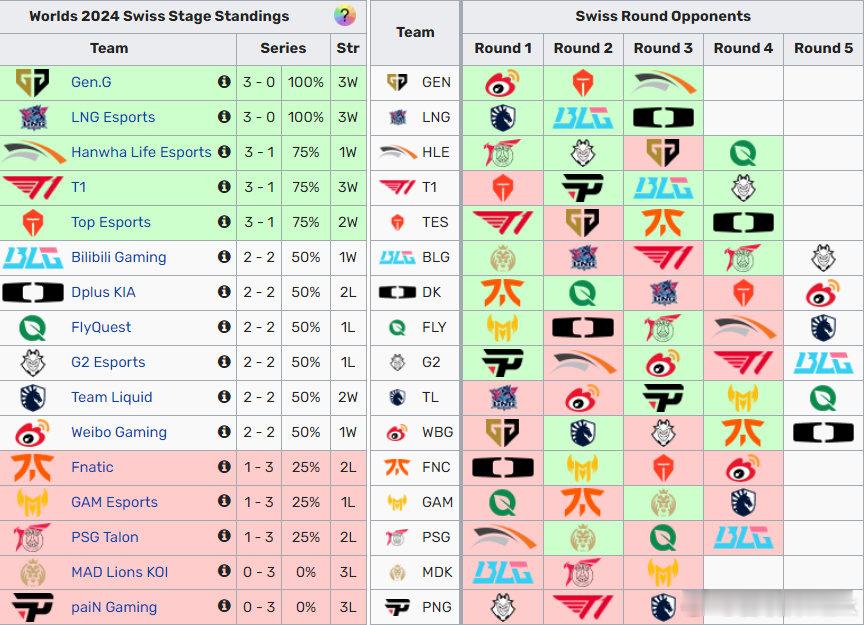Click FlyQuest logo in HLE's Round 4 cell
The height and width of the screenshot is (625, 865).
[743, 153]
